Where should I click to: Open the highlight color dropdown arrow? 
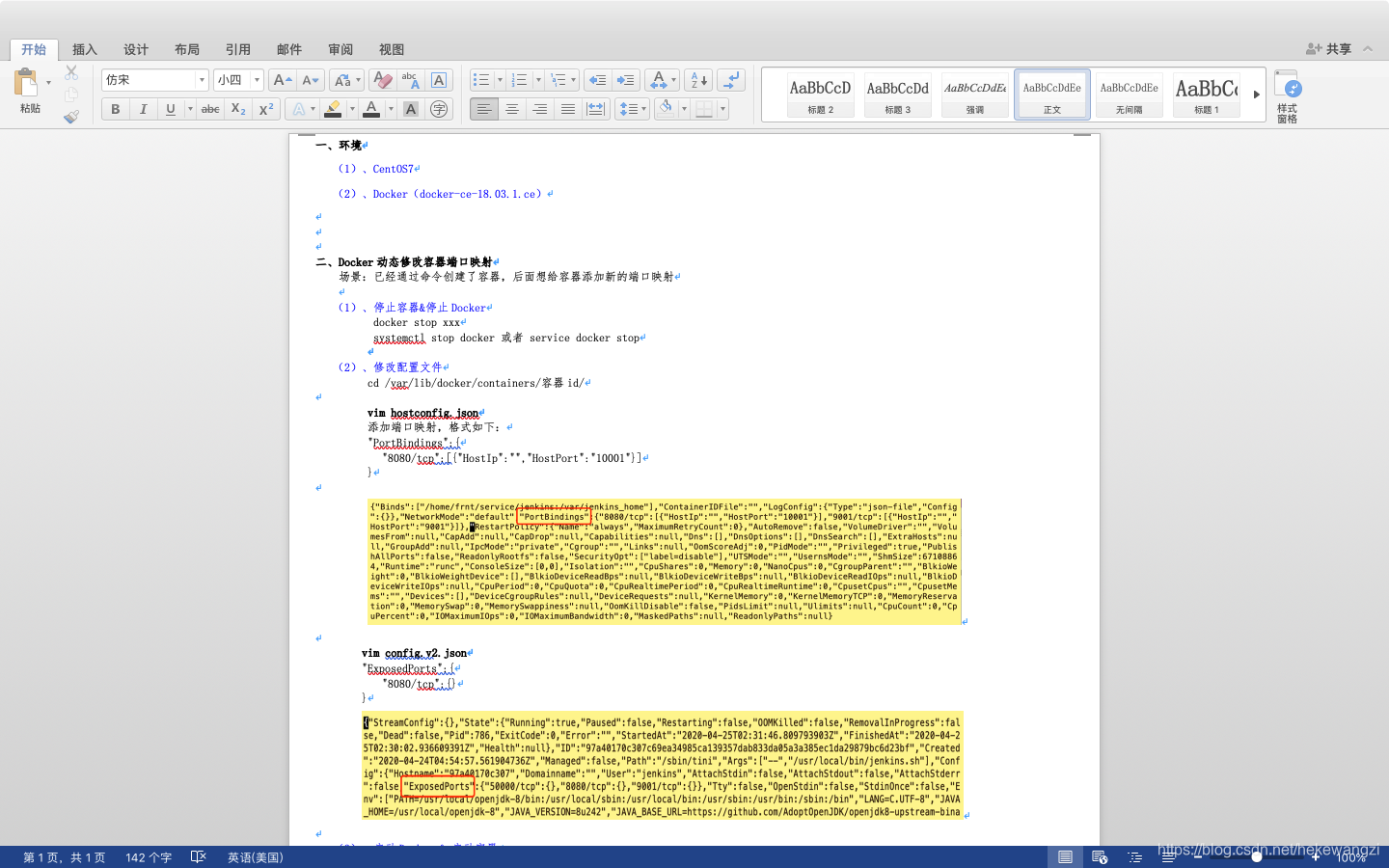click(352, 109)
